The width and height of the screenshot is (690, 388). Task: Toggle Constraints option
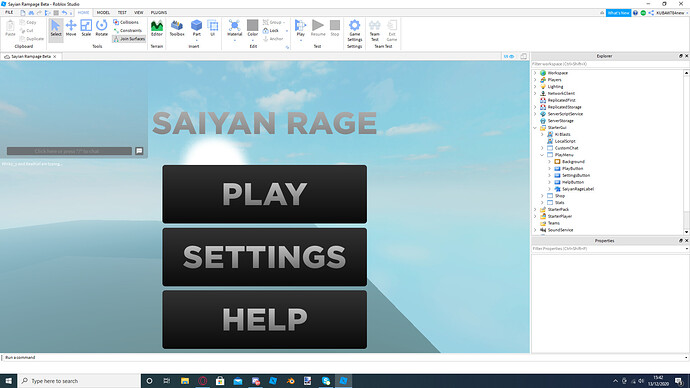pyautogui.click(x=128, y=30)
